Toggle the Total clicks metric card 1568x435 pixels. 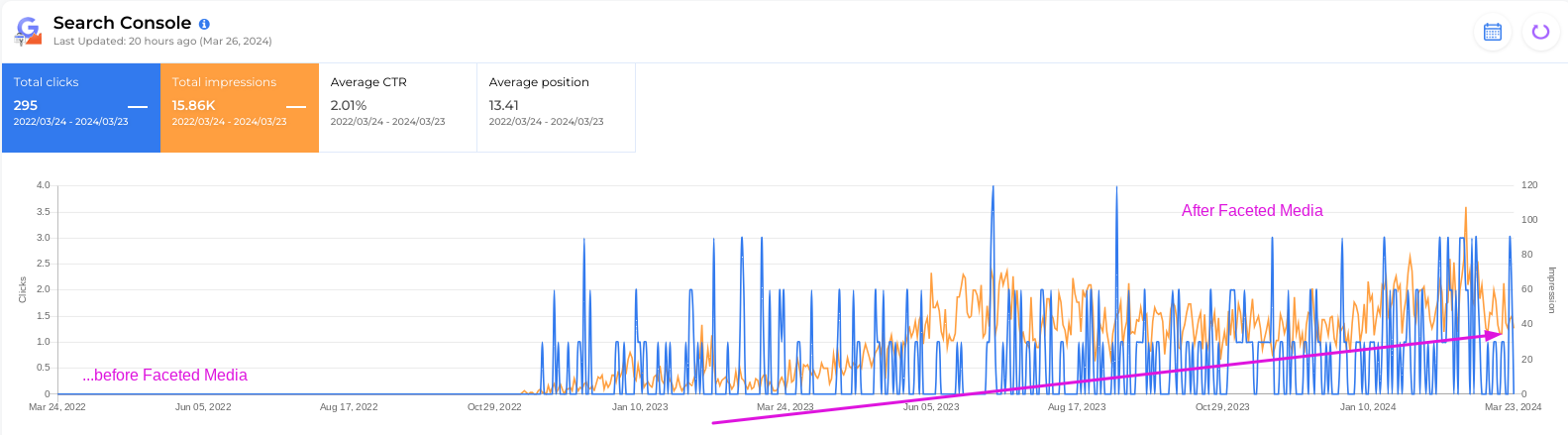click(81, 107)
